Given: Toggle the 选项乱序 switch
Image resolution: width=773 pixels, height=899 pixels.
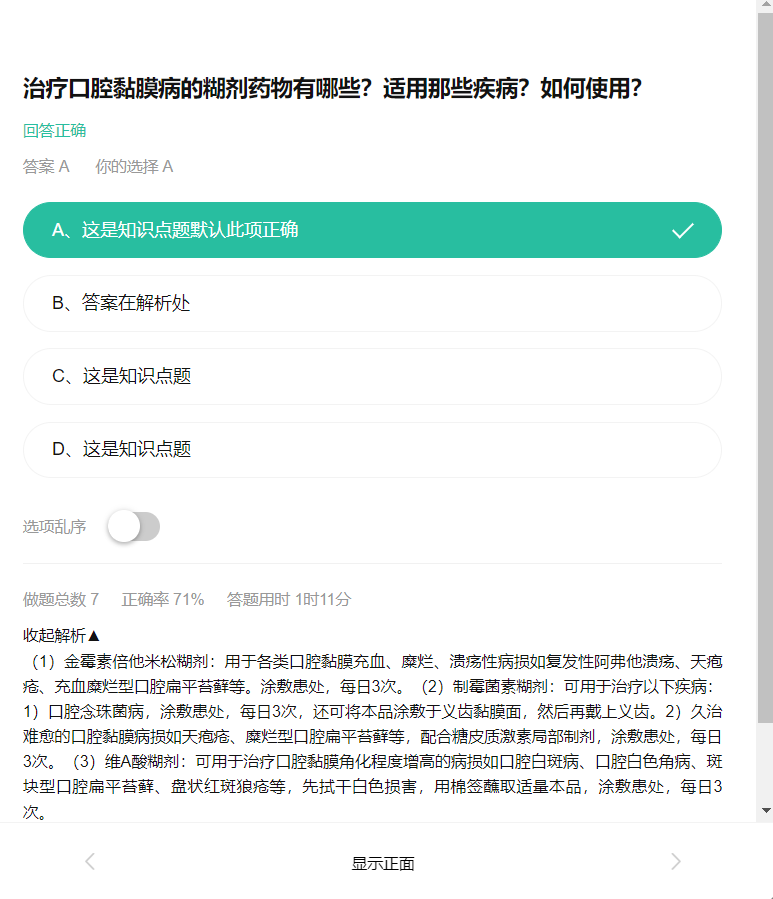Looking at the screenshot, I should (x=134, y=526).
